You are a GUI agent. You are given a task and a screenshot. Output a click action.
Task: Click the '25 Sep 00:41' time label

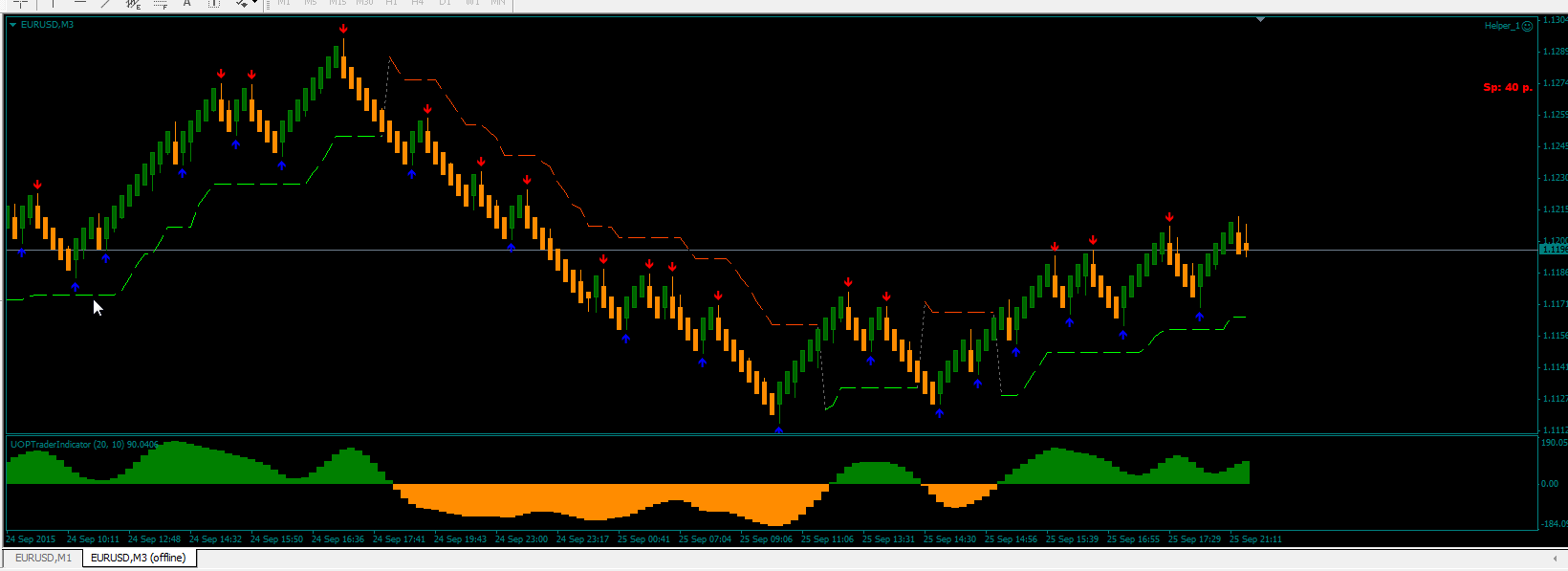(643, 539)
